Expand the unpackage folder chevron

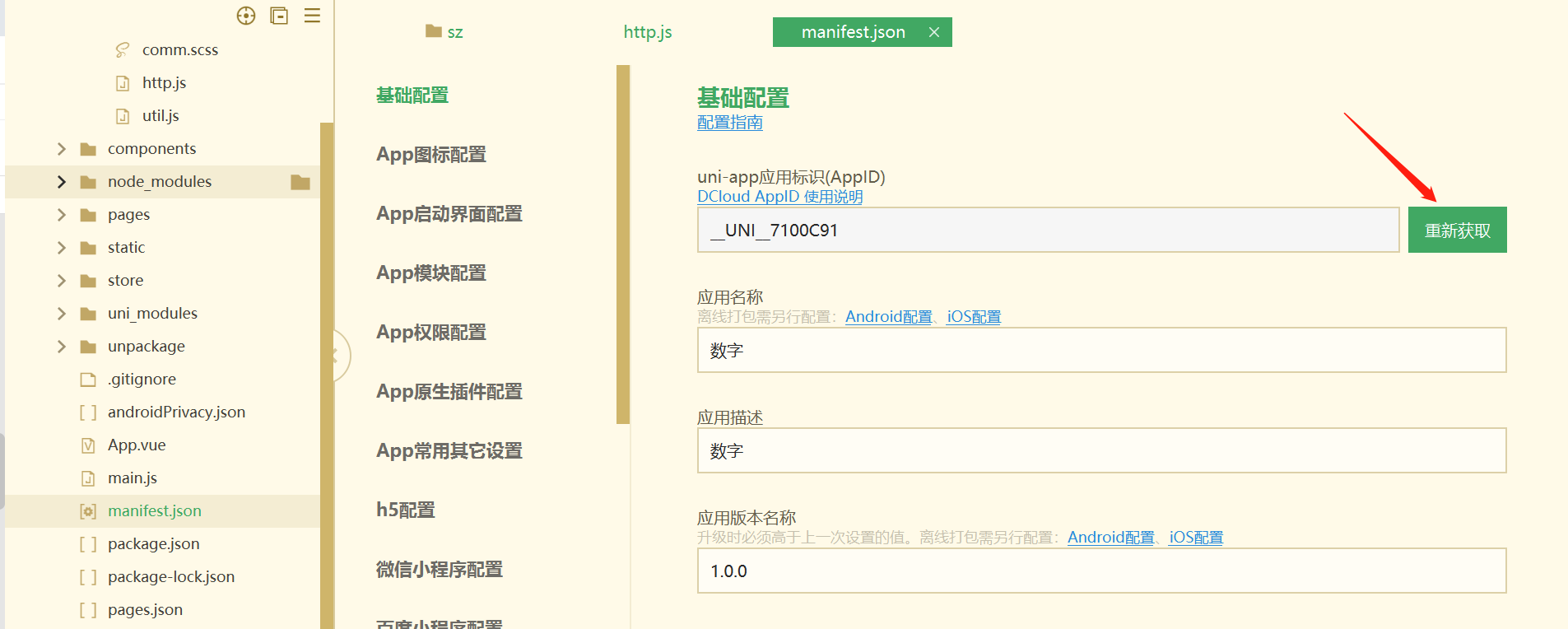pos(62,347)
